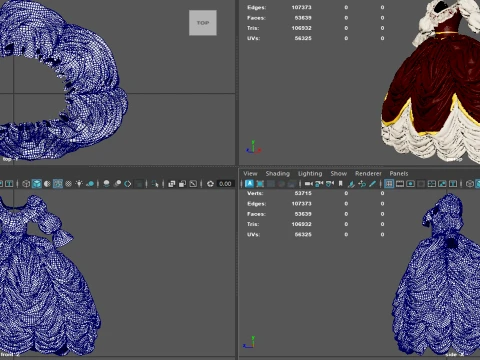Open the Show menu

tap(338, 173)
